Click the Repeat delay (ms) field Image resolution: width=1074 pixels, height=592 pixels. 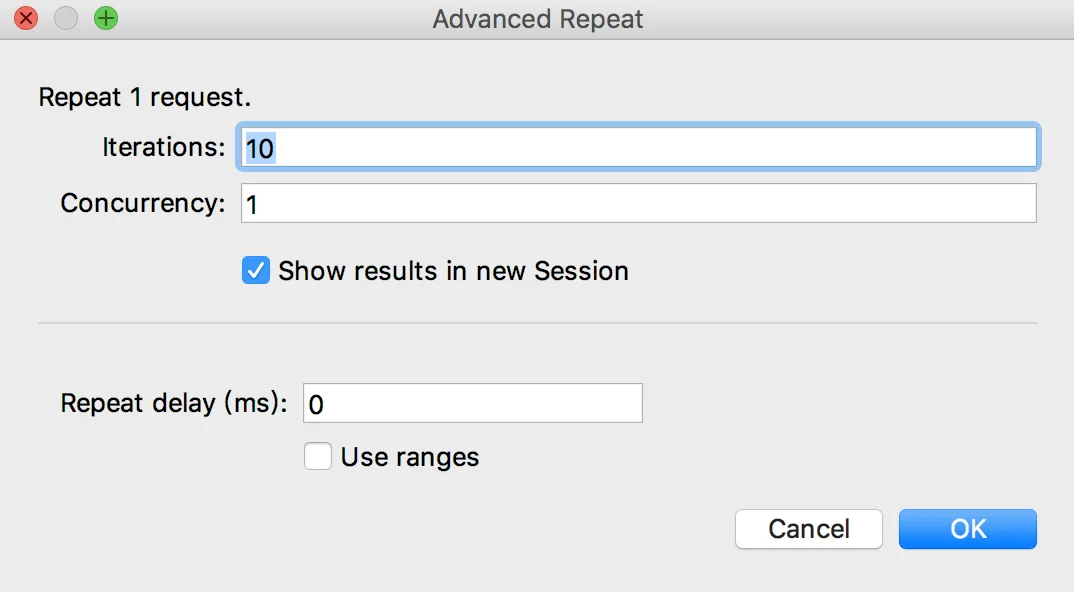coord(473,403)
